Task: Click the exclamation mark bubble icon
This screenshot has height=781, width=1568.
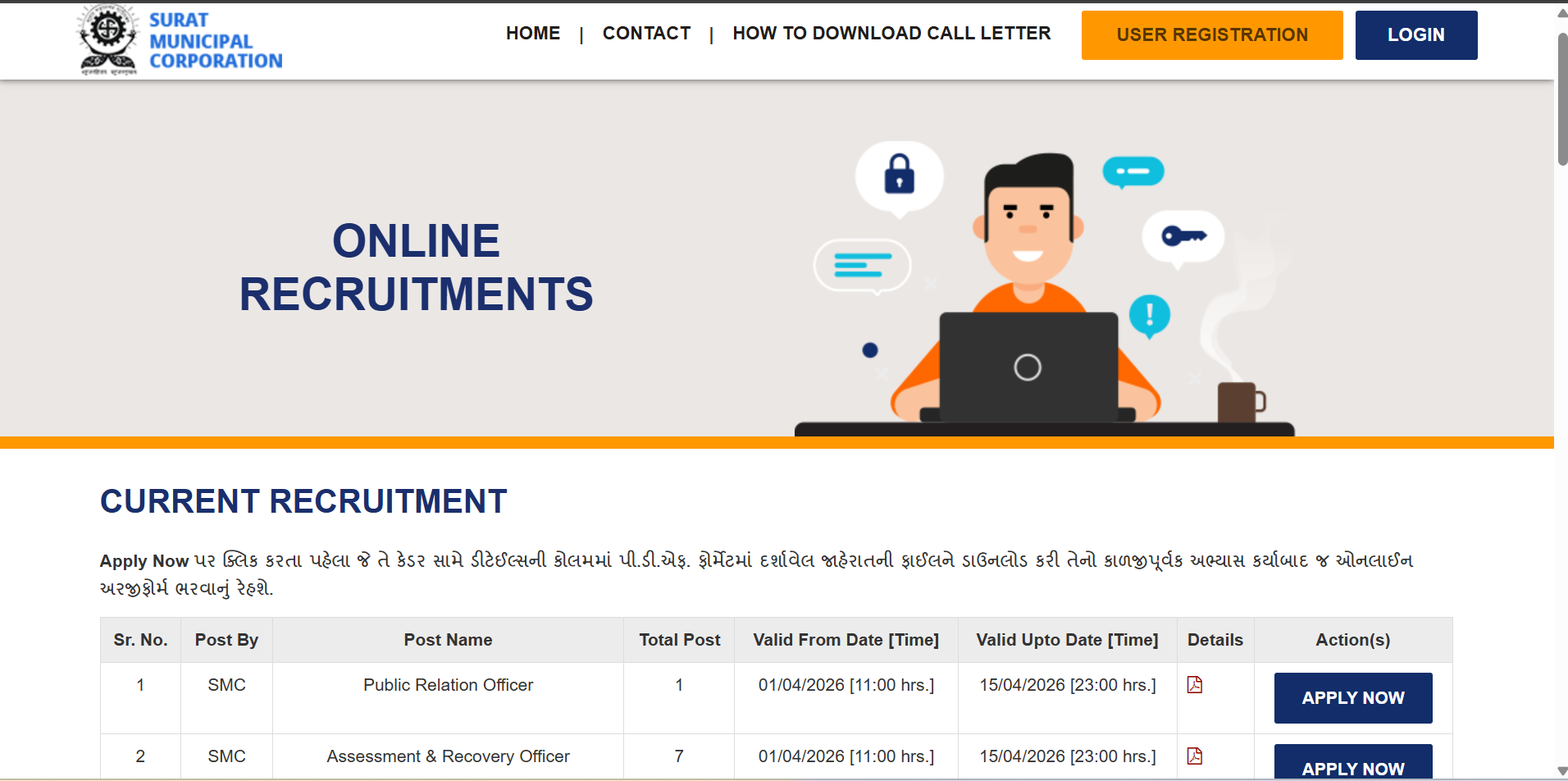Action: coord(1149,315)
